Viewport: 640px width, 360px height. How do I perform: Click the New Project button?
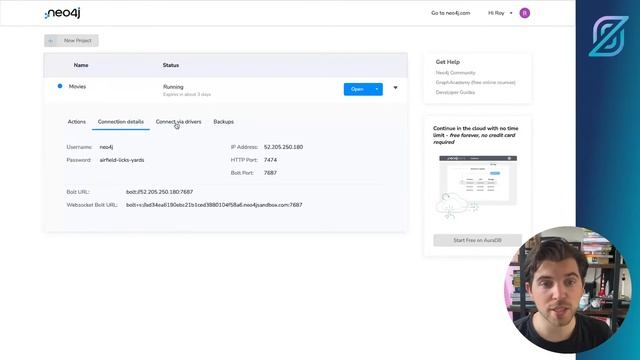coord(71,41)
